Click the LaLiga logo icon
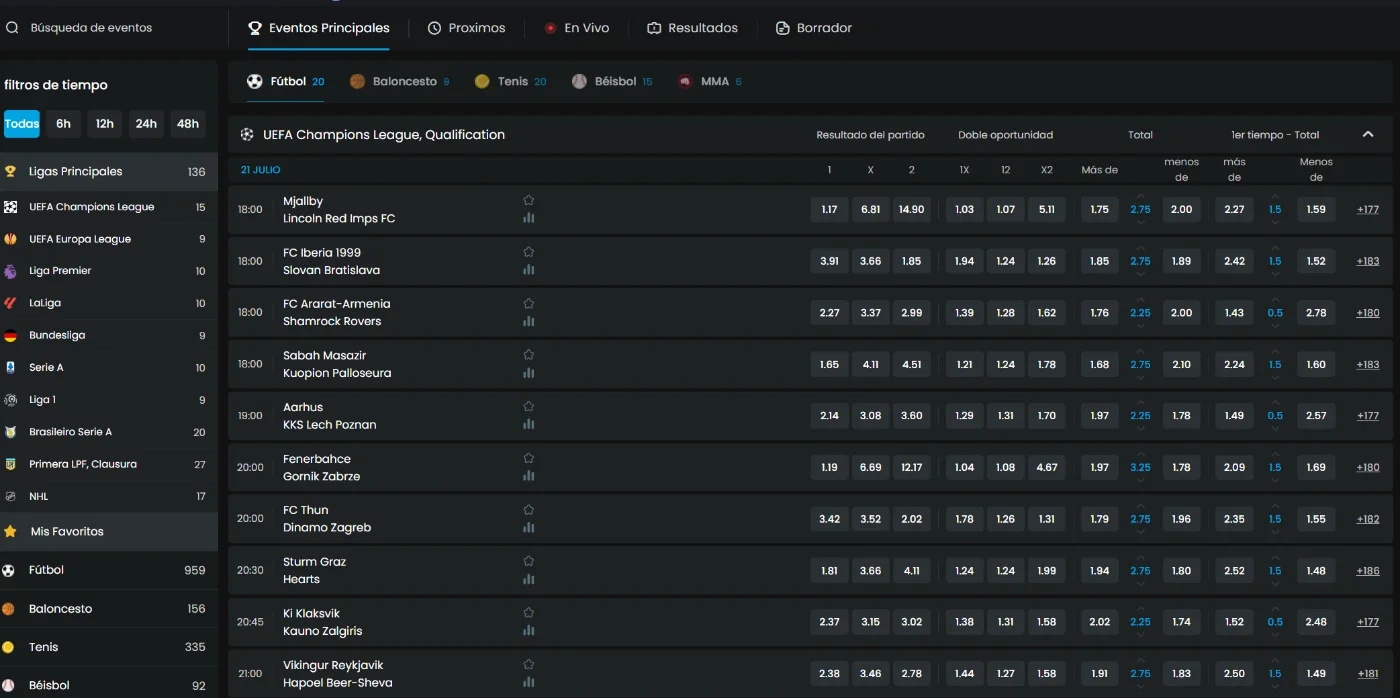1400x698 pixels. click(10, 303)
